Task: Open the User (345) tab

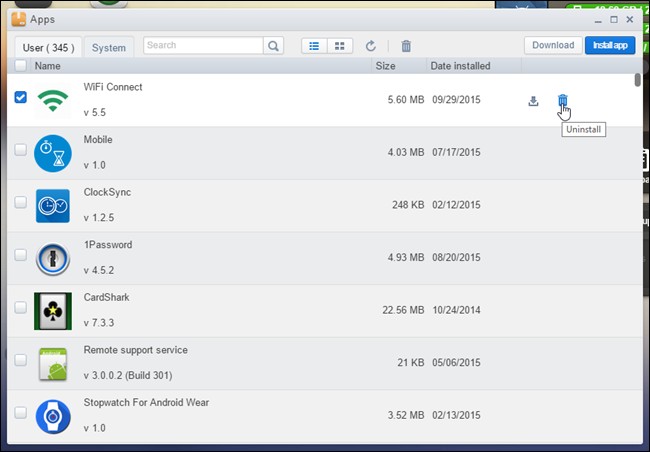Action: [x=48, y=47]
